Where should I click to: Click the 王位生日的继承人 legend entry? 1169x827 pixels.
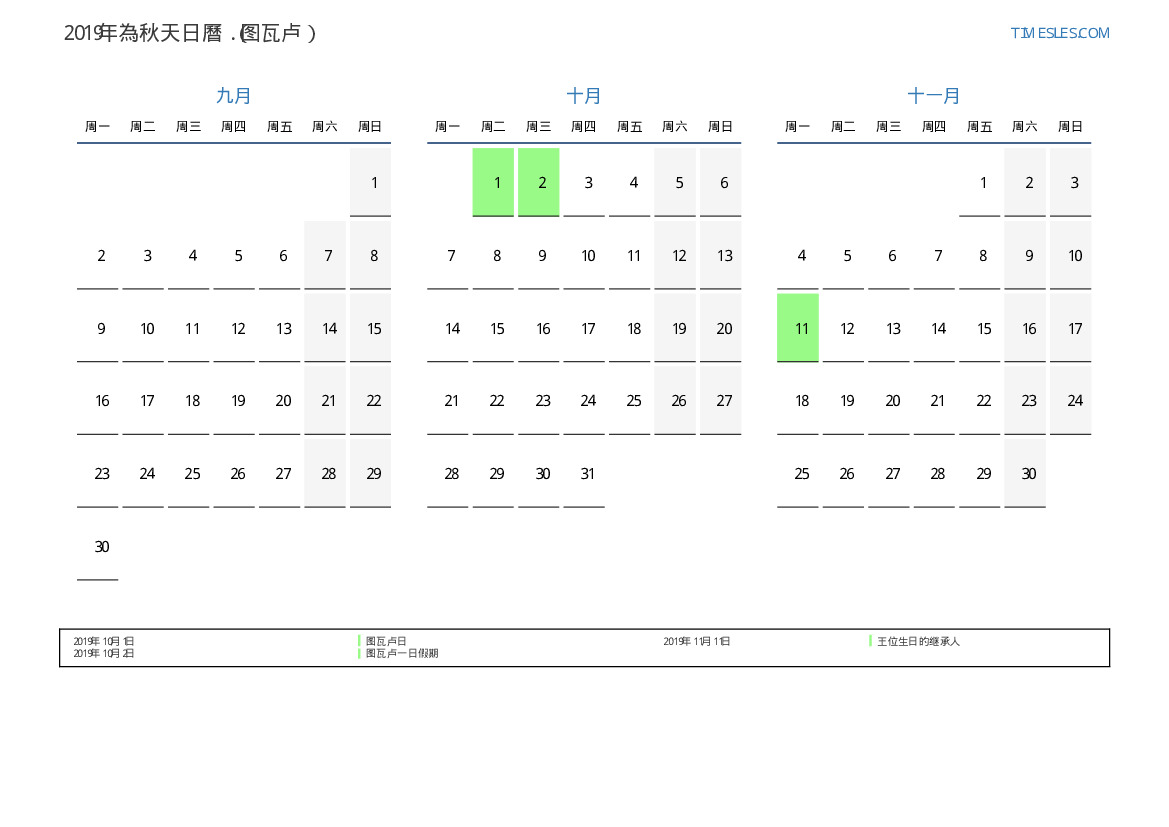(918, 641)
